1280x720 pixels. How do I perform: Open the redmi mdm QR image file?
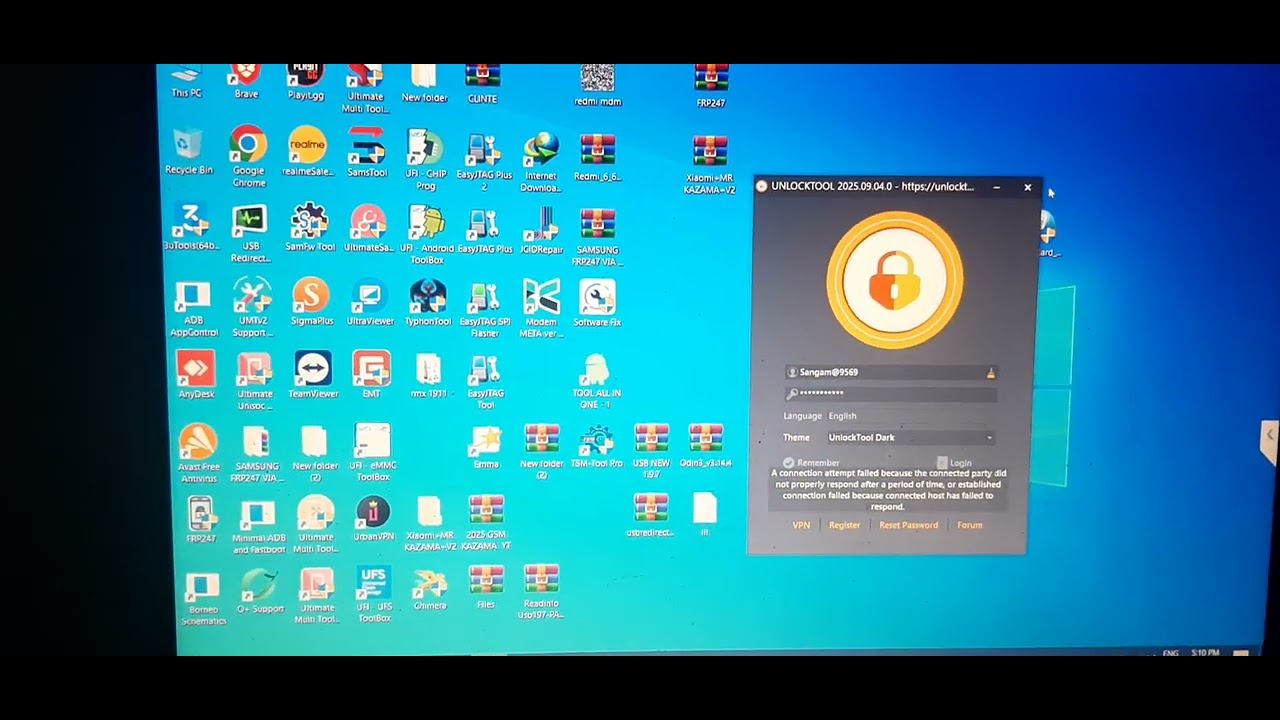pyautogui.click(x=597, y=85)
